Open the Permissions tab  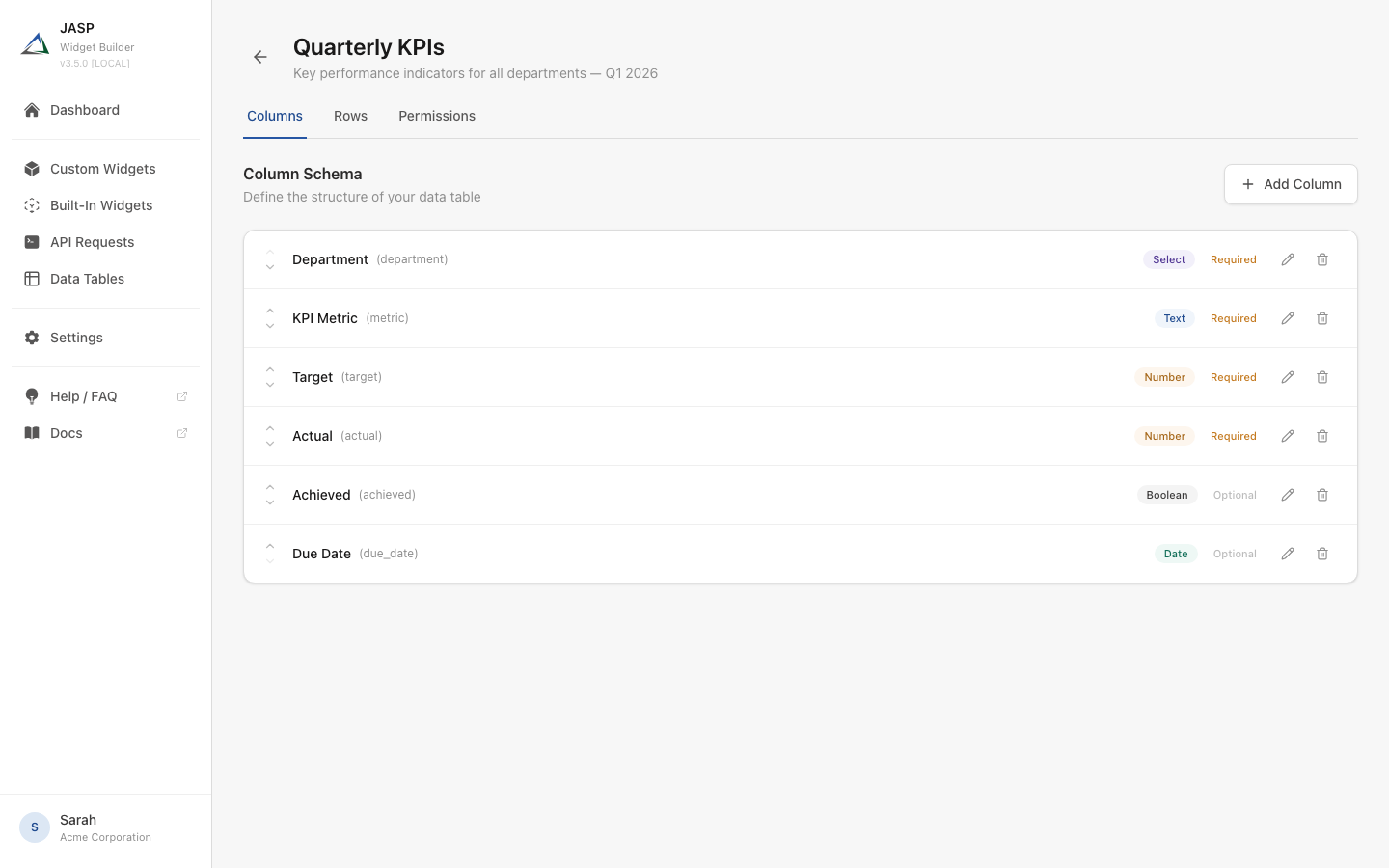tap(437, 116)
